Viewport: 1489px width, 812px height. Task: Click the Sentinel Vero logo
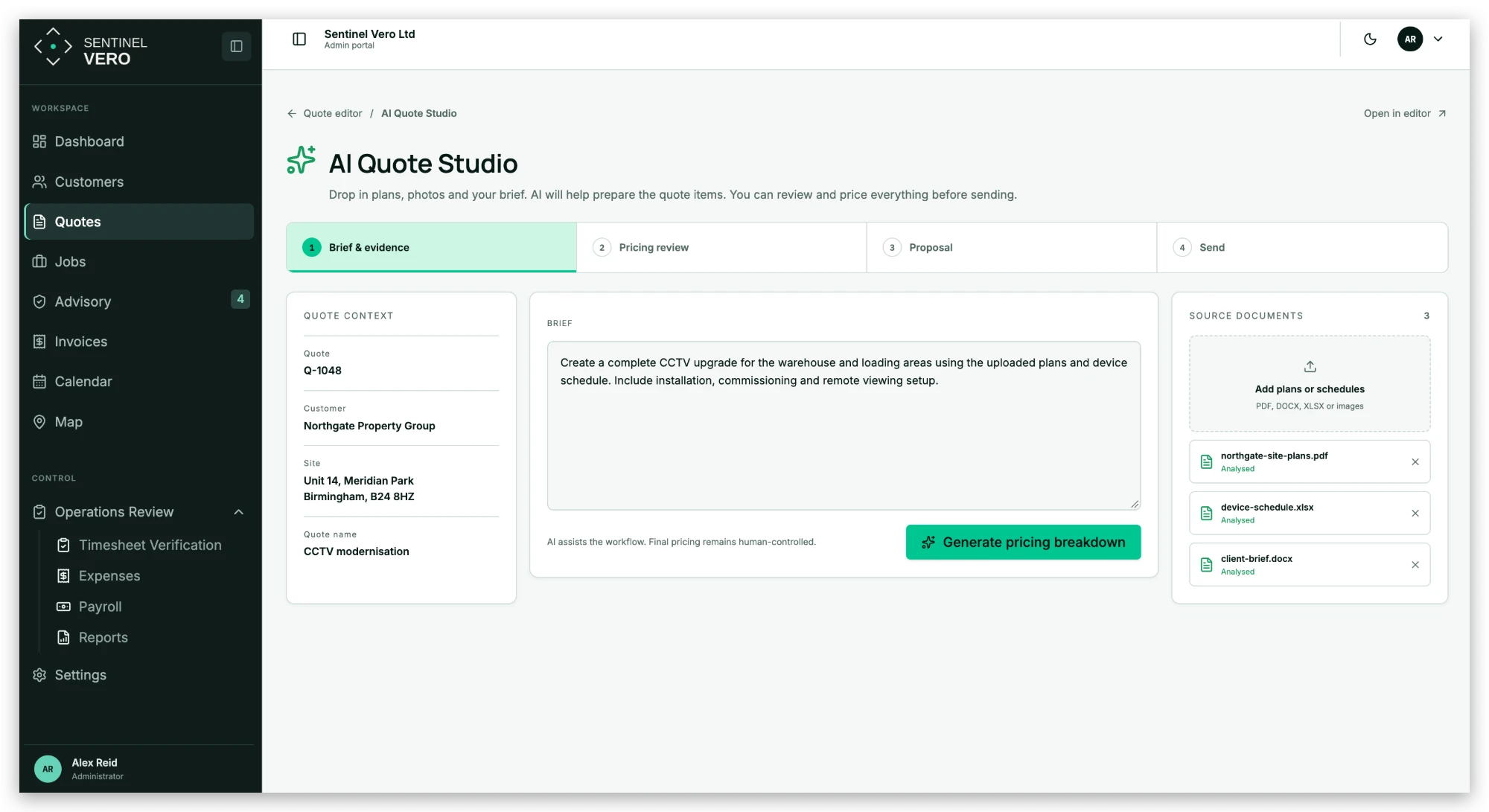pos(91,48)
